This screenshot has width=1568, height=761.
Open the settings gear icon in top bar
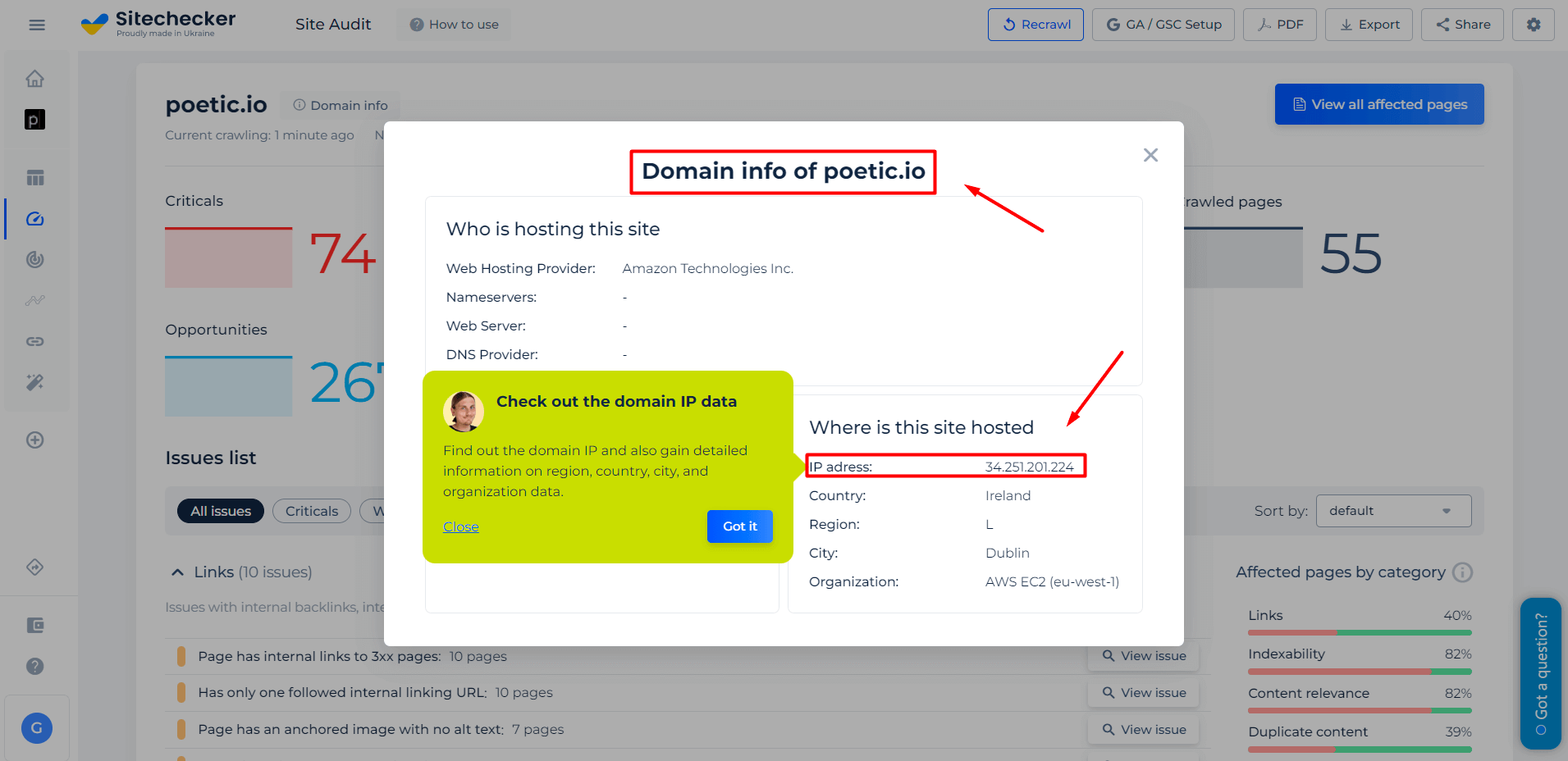point(1533,25)
